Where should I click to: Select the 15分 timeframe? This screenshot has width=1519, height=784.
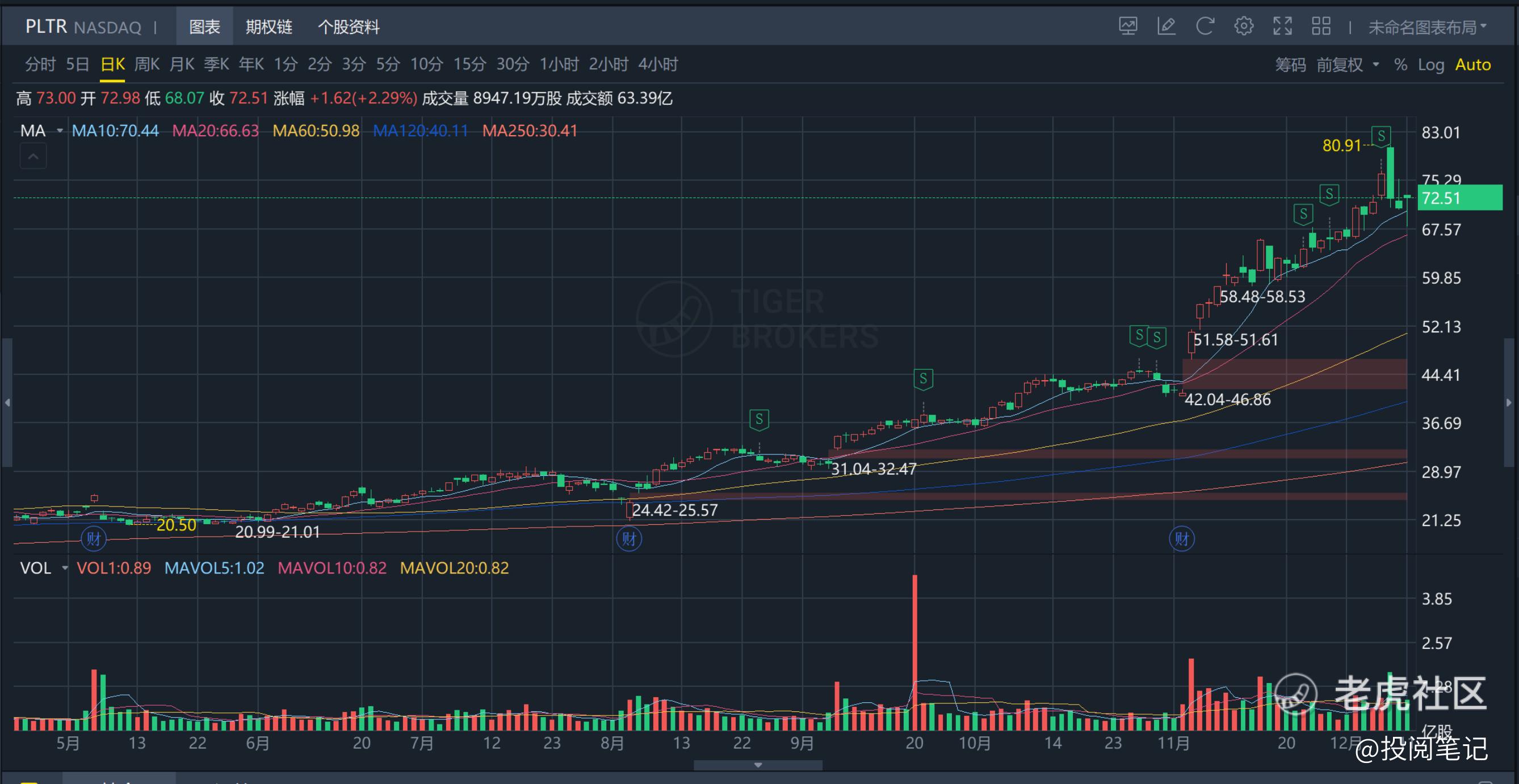[x=469, y=64]
